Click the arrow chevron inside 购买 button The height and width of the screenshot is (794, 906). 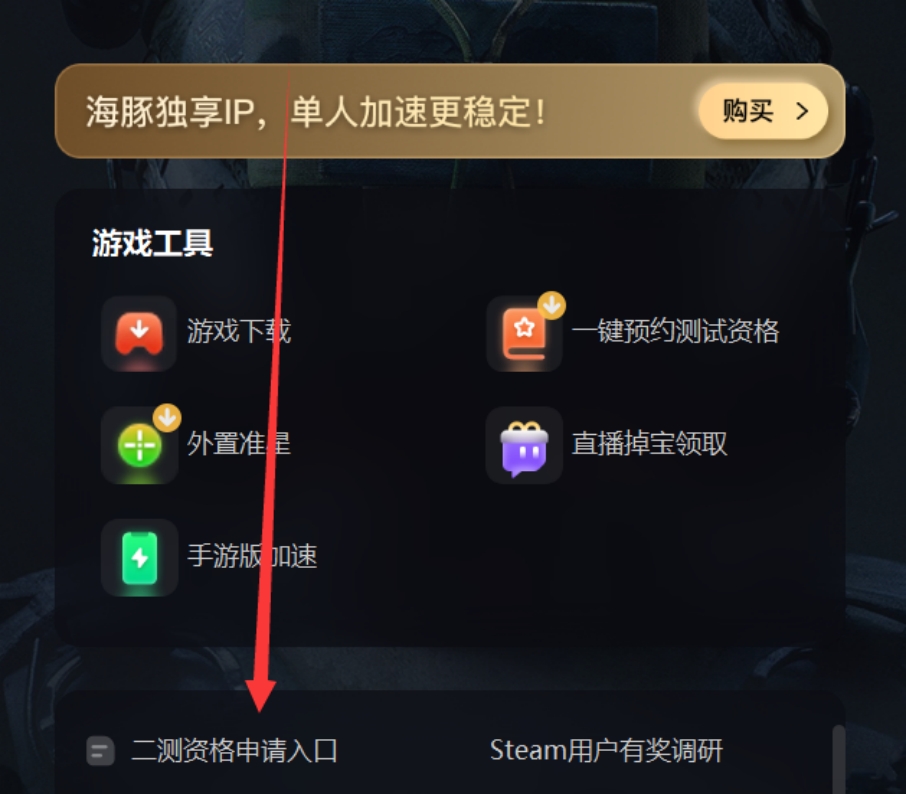click(802, 111)
